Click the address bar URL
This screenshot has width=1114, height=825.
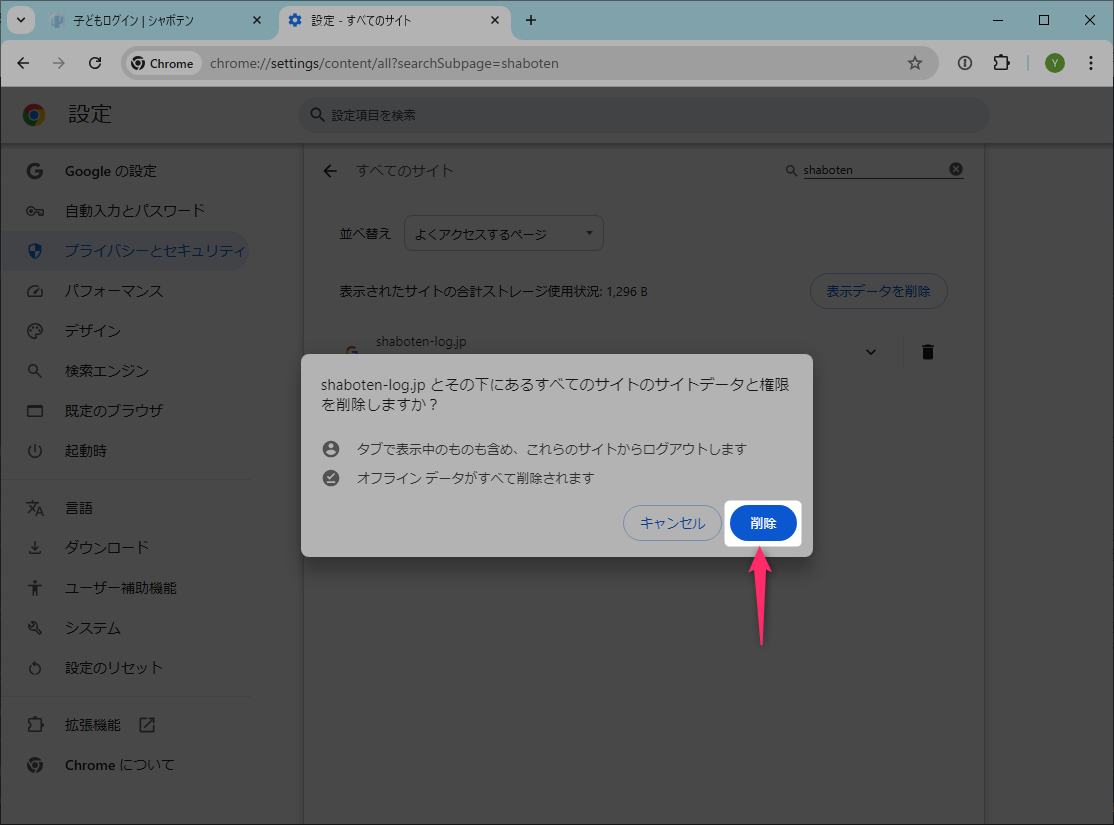click(384, 63)
